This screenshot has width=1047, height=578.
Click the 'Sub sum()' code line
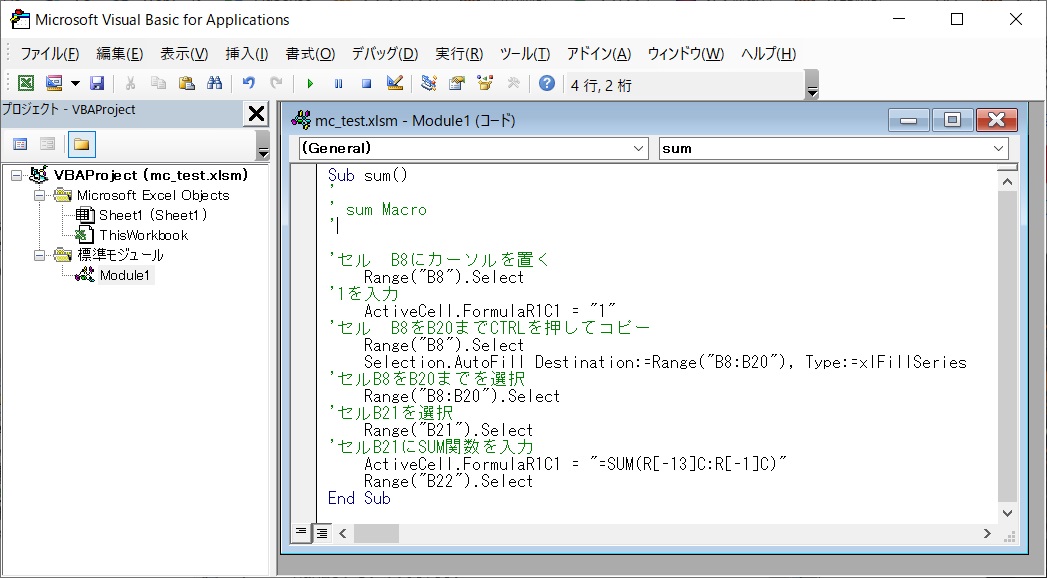367,176
